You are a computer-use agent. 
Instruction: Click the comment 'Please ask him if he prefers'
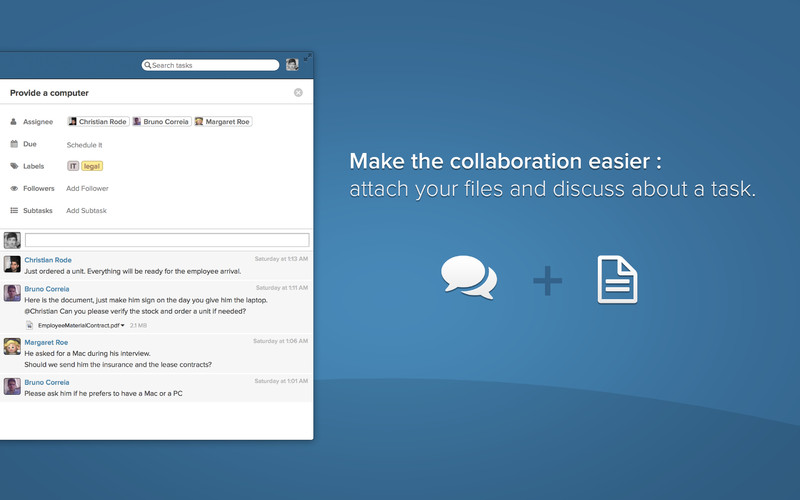tap(103, 393)
